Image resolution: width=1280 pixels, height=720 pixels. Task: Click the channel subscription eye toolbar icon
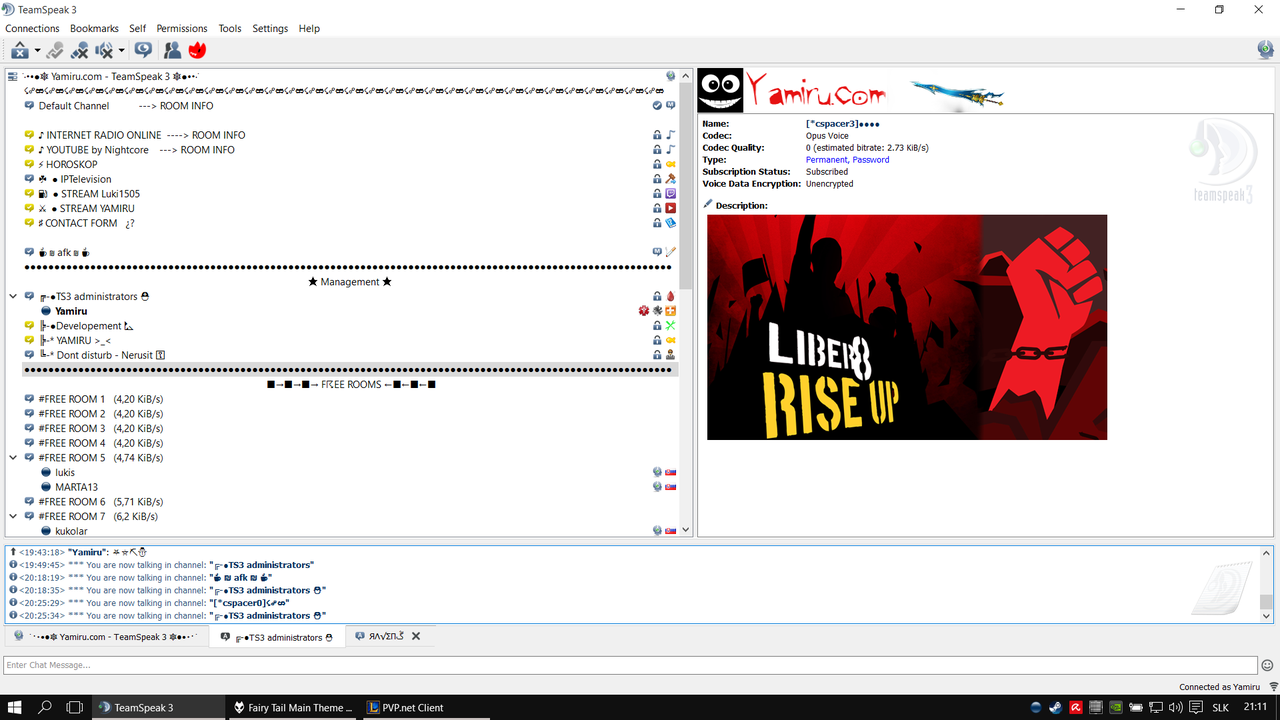143,50
